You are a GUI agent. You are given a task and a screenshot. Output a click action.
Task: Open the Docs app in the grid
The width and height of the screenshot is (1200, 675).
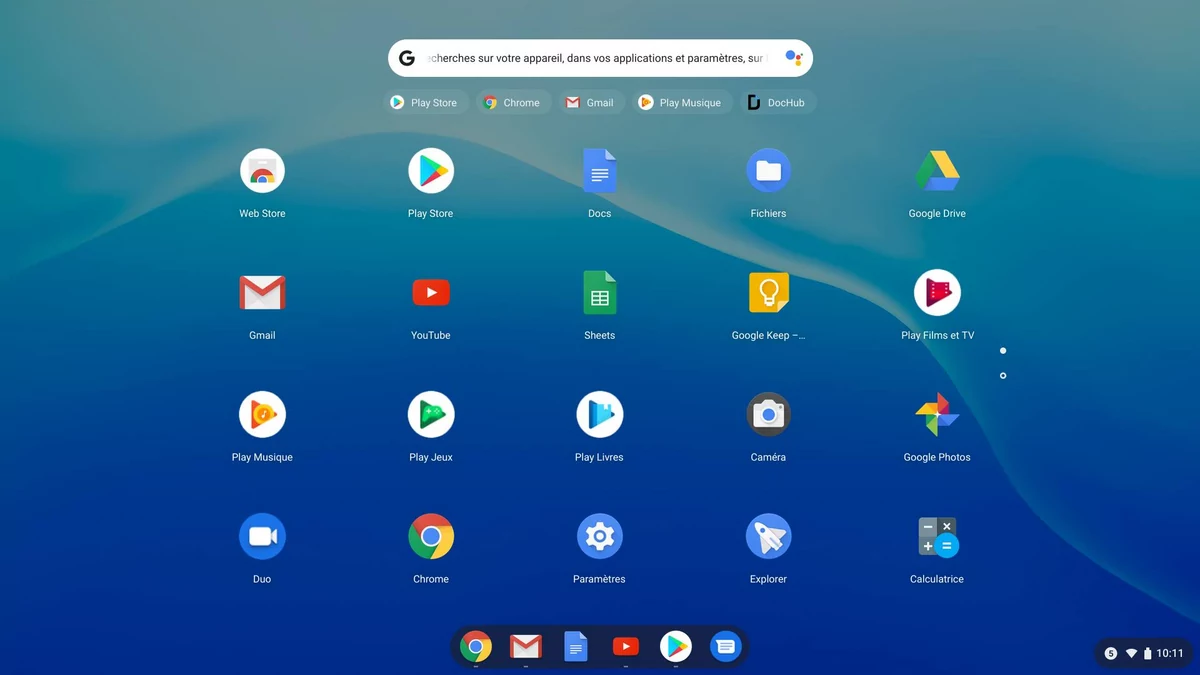click(600, 171)
